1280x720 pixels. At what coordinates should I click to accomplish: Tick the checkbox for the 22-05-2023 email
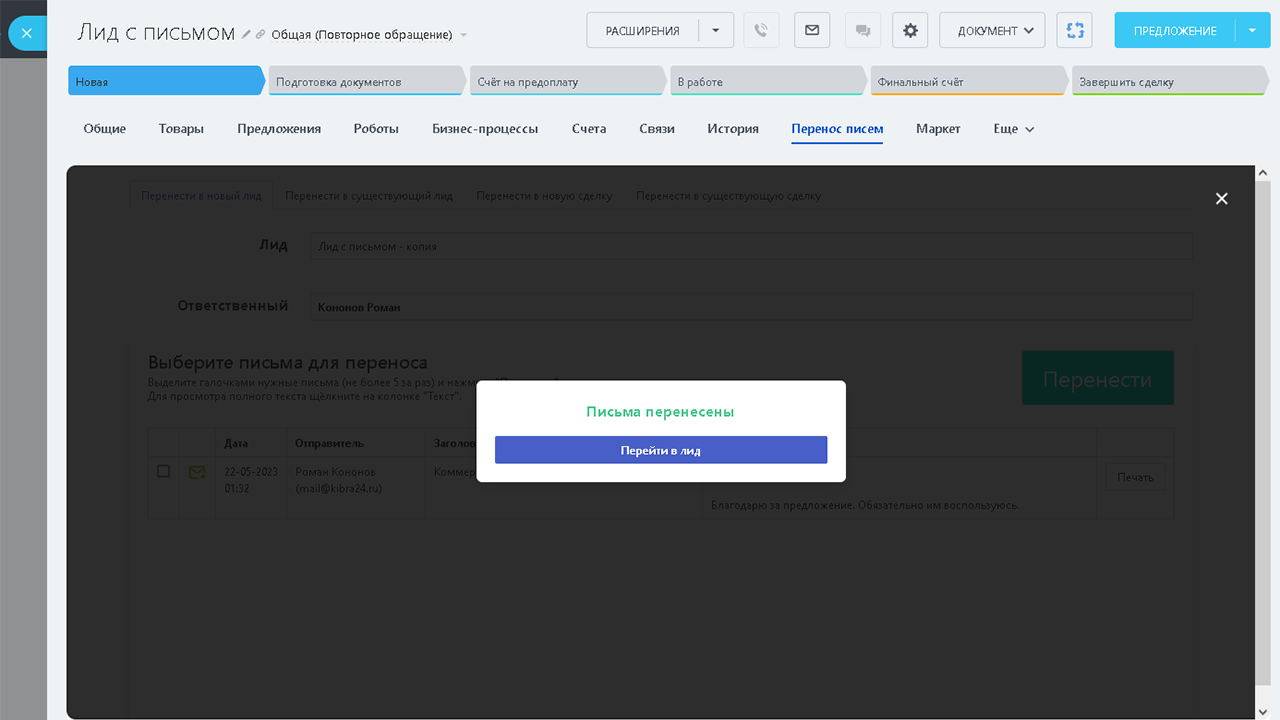[164, 471]
